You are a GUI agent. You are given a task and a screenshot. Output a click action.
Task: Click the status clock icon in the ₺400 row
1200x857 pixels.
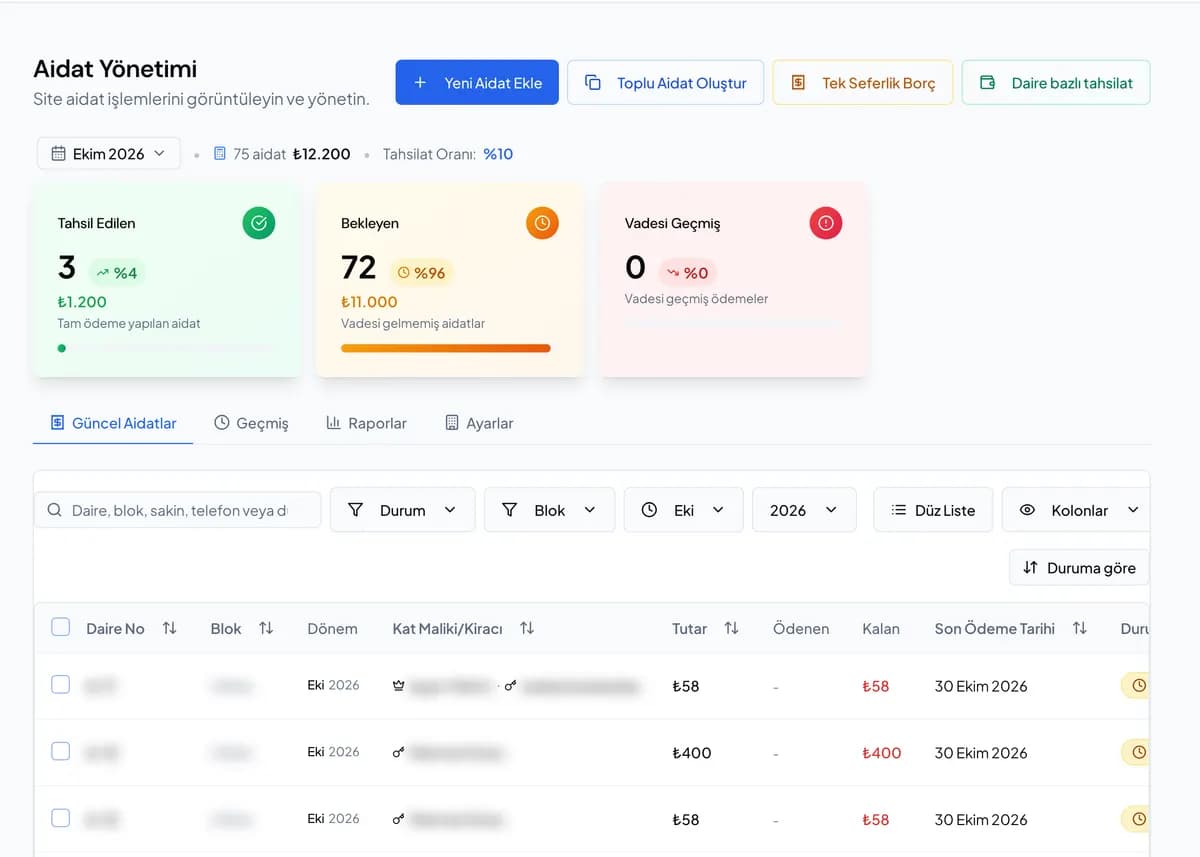point(1138,752)
